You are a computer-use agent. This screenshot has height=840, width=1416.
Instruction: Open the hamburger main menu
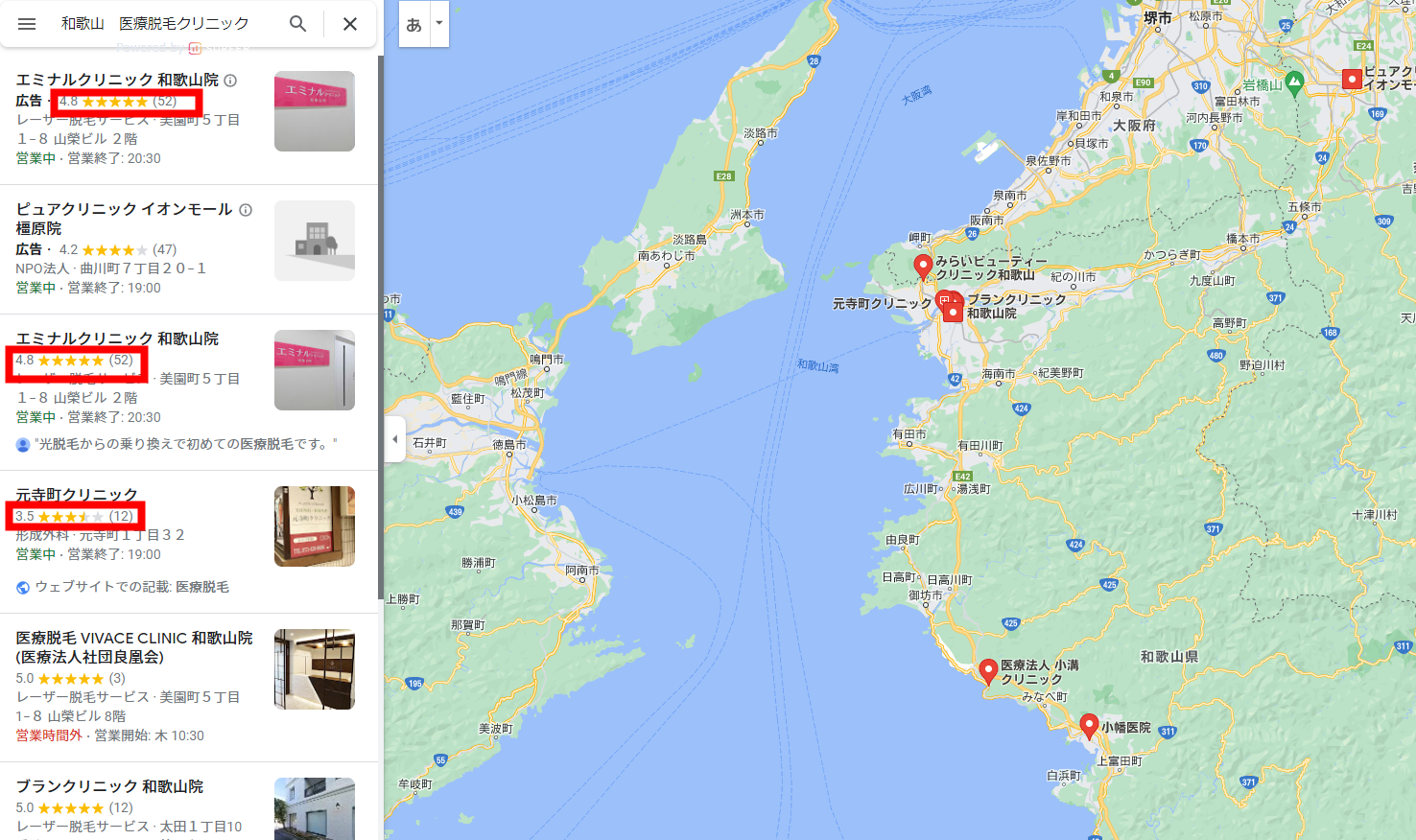(27, 24)
